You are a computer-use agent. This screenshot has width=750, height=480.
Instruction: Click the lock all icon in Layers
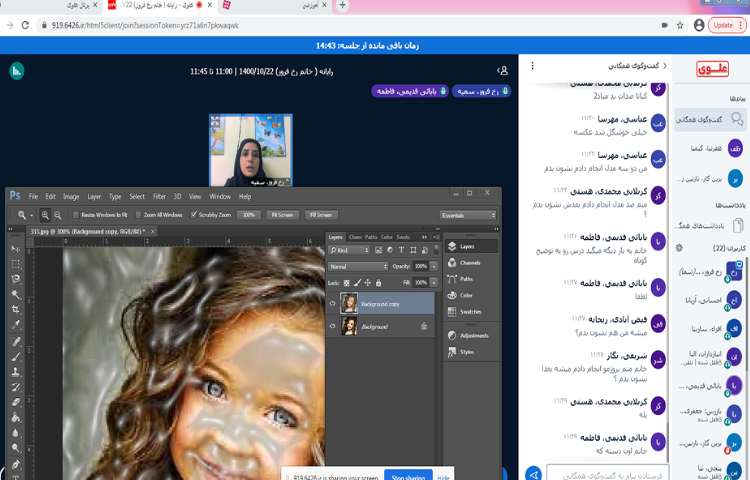coord(378,283)
